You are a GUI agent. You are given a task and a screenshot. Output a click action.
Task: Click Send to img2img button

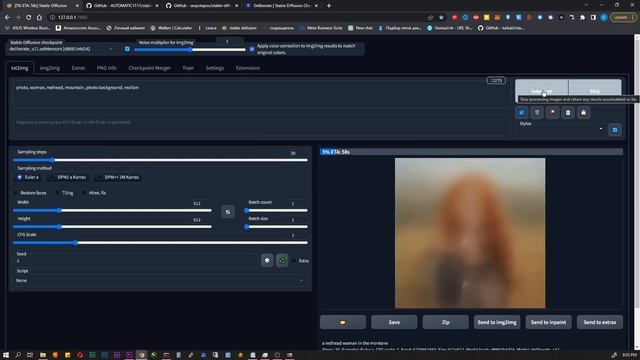(497, 322)
